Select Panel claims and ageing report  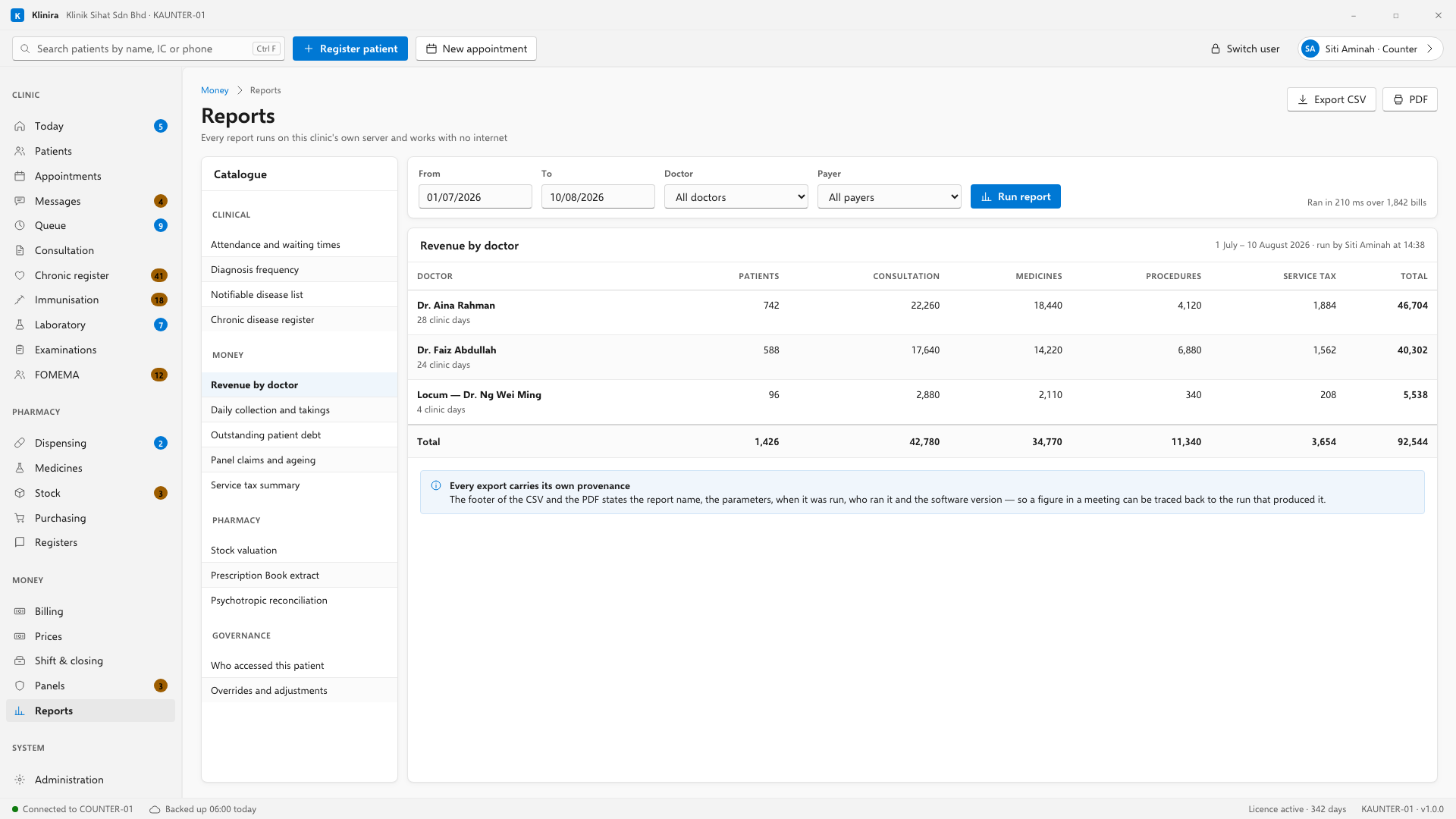point(299,460)
